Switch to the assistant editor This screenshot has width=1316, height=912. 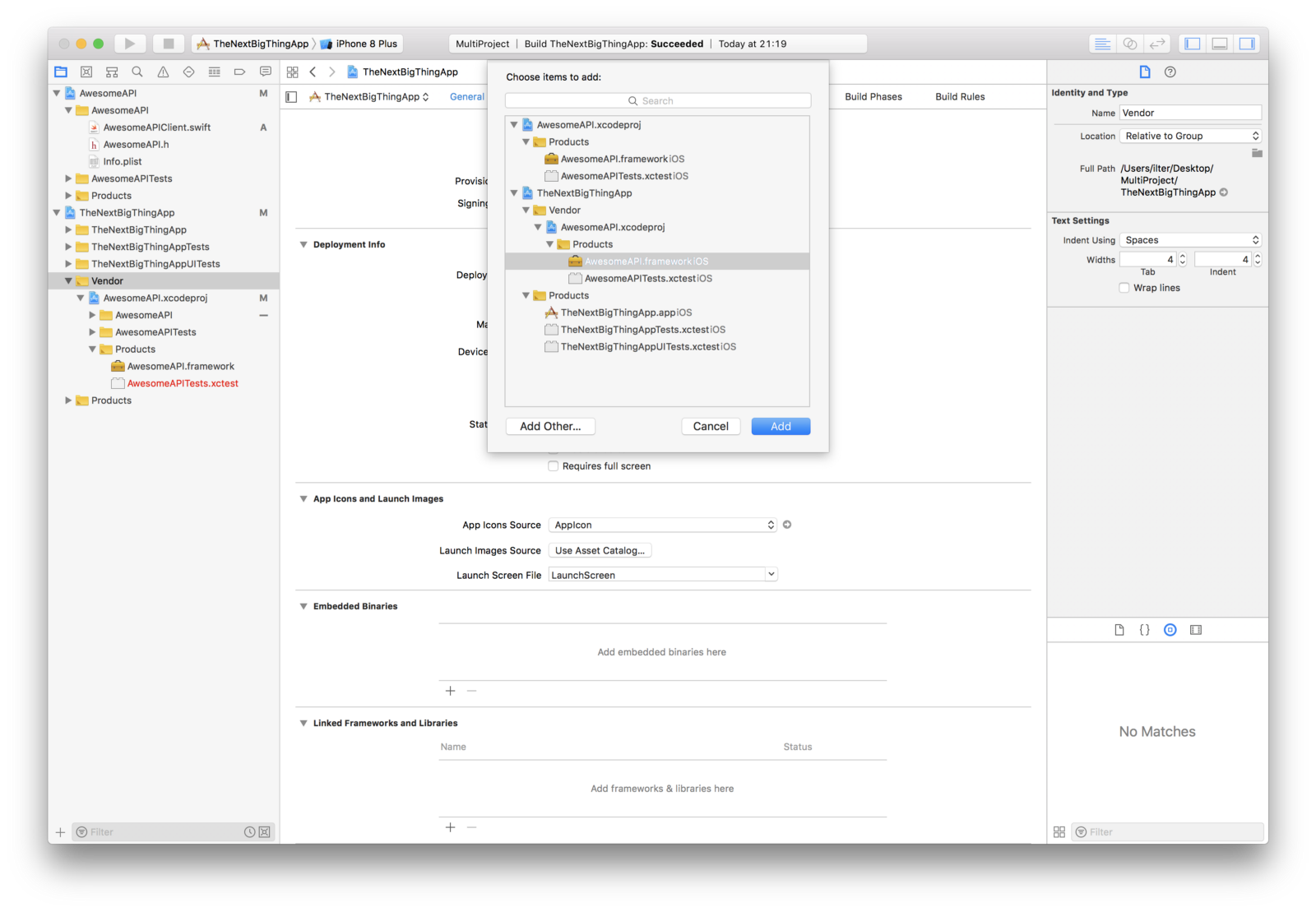[1130, 44]
